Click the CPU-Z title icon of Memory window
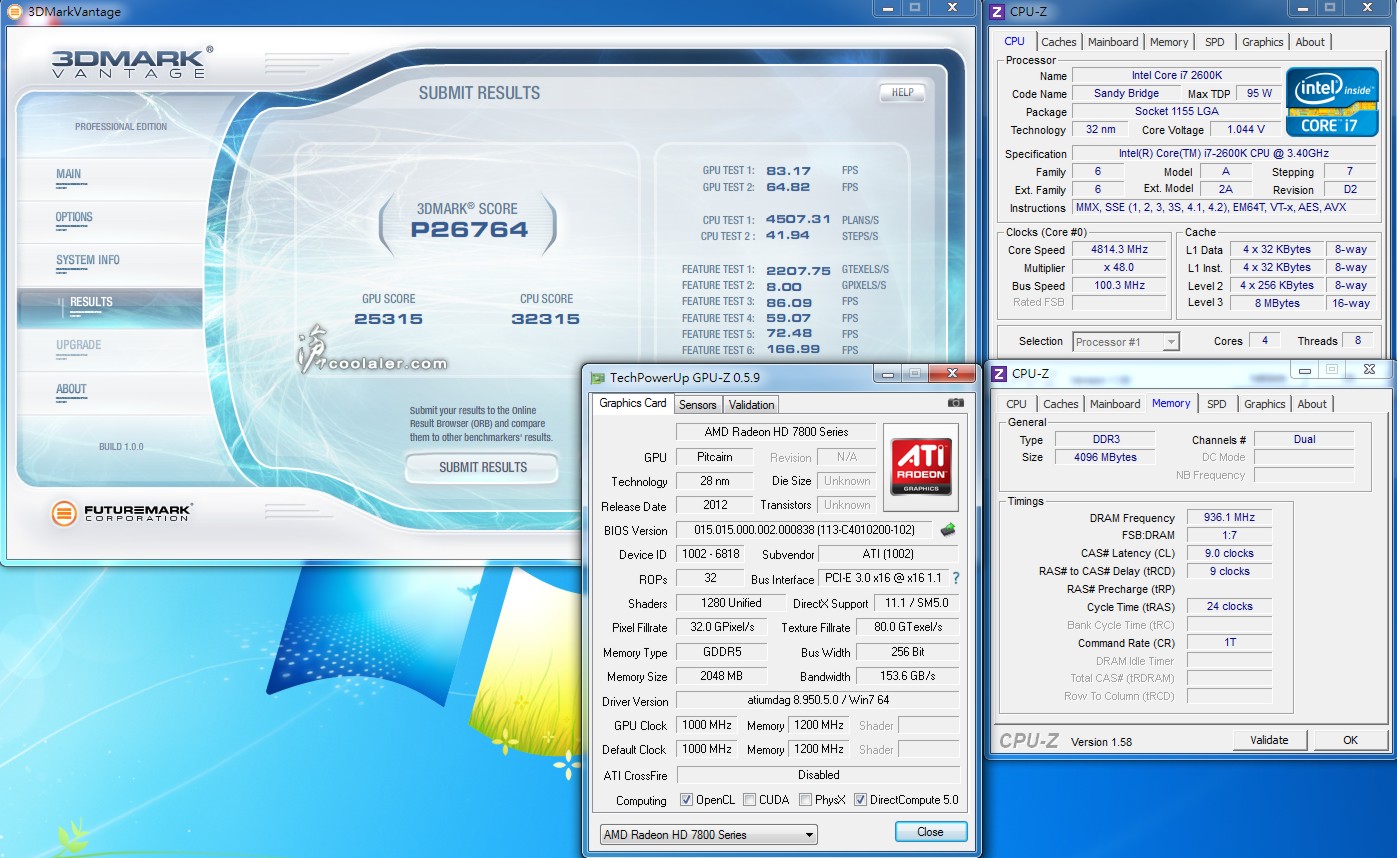This screenshot has width=1397, height=858. pyautogui.click(x=998, y=373)
